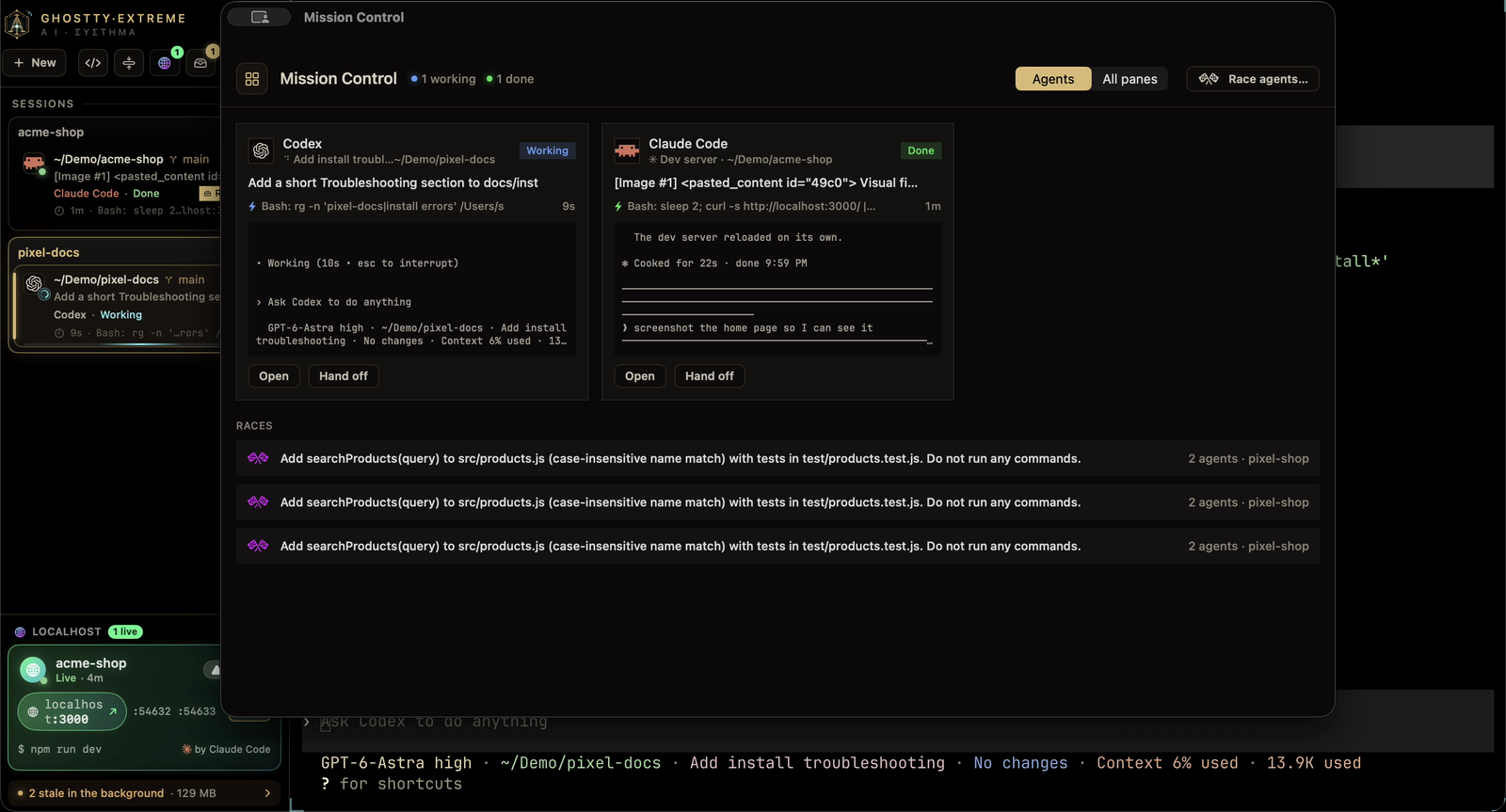This screenshot has width=1506, height=812.
Task: Click the Claude Code pixel creature icon in card
Action: (x=627, y=151)
